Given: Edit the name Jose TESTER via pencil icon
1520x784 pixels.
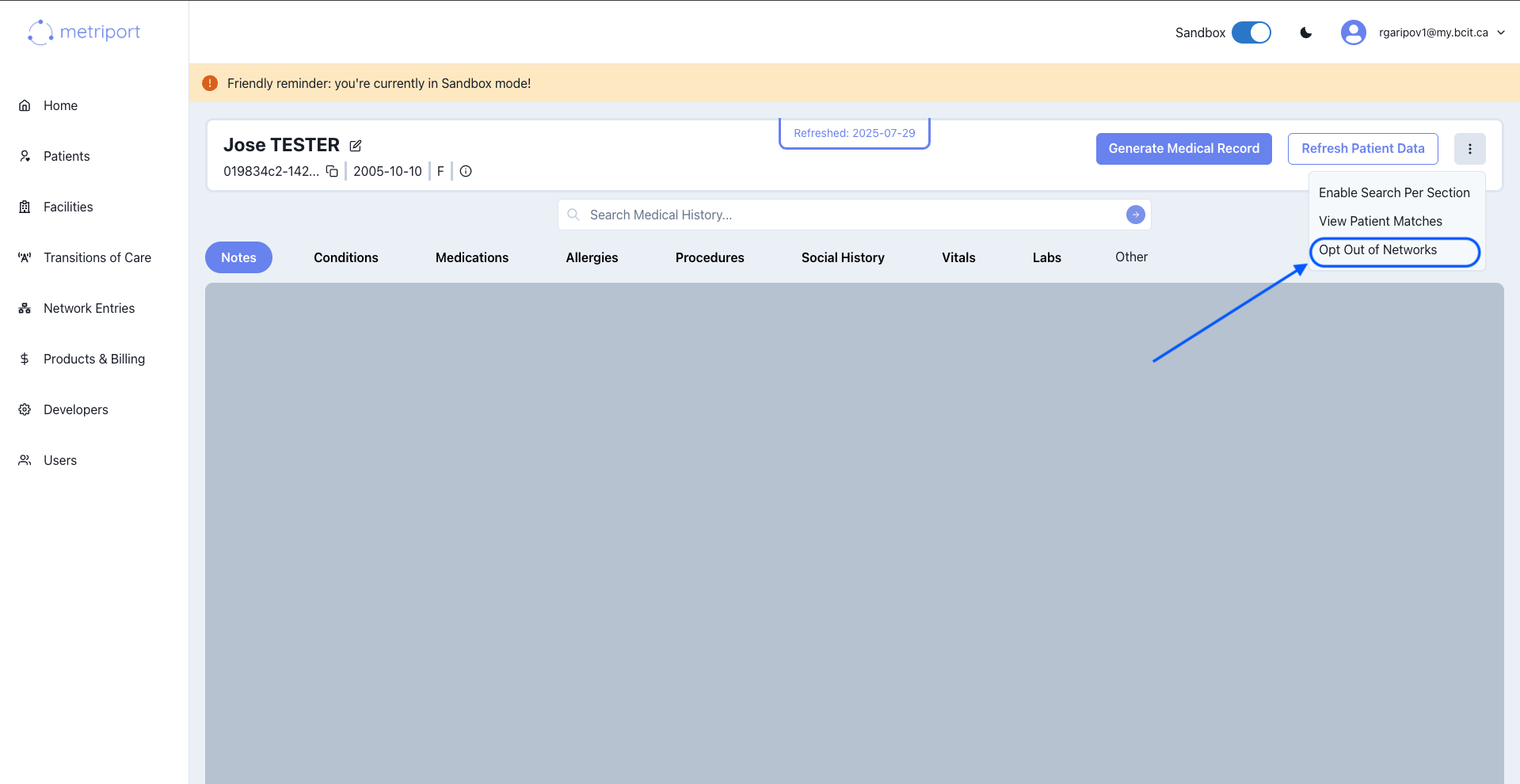Looking at the screenshot, I should 355,145.
